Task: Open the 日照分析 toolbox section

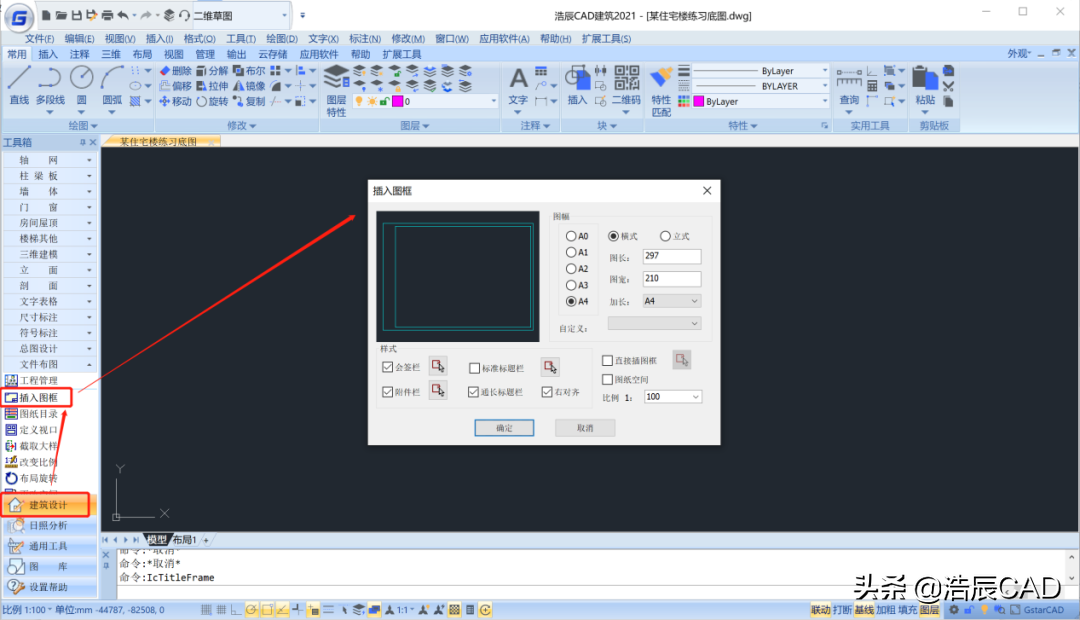Action: point(48,526)
